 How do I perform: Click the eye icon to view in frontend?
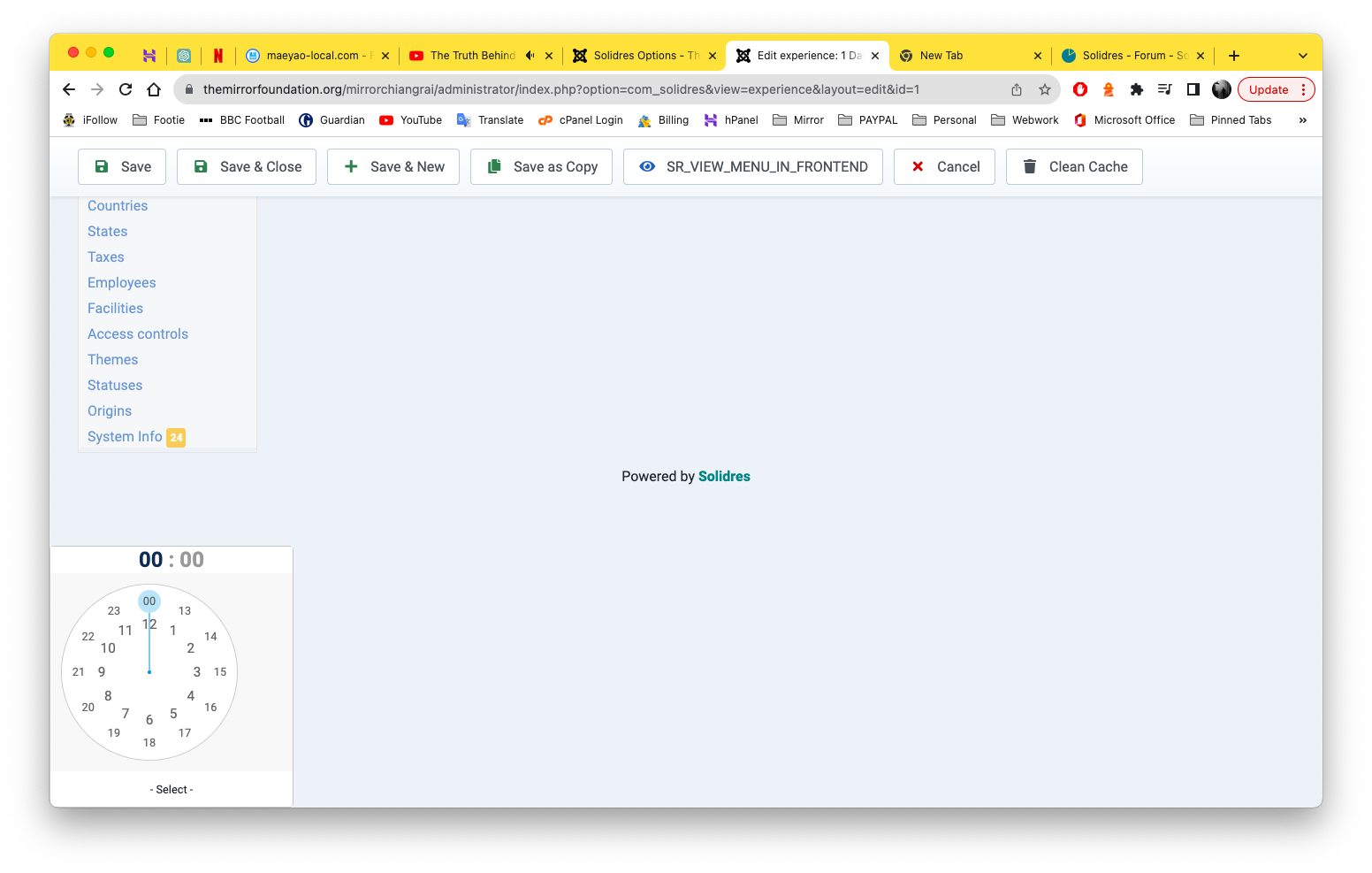coord(647,166)
